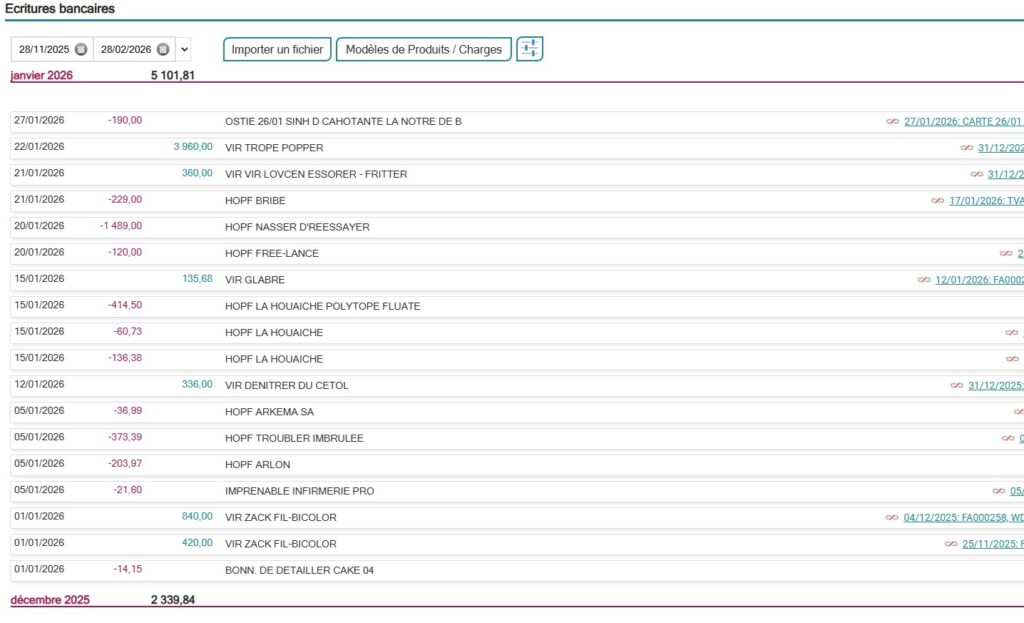Expand the date range preset dropdown
The width and height of the screenshot is (1024, 623).
(184, 49)
